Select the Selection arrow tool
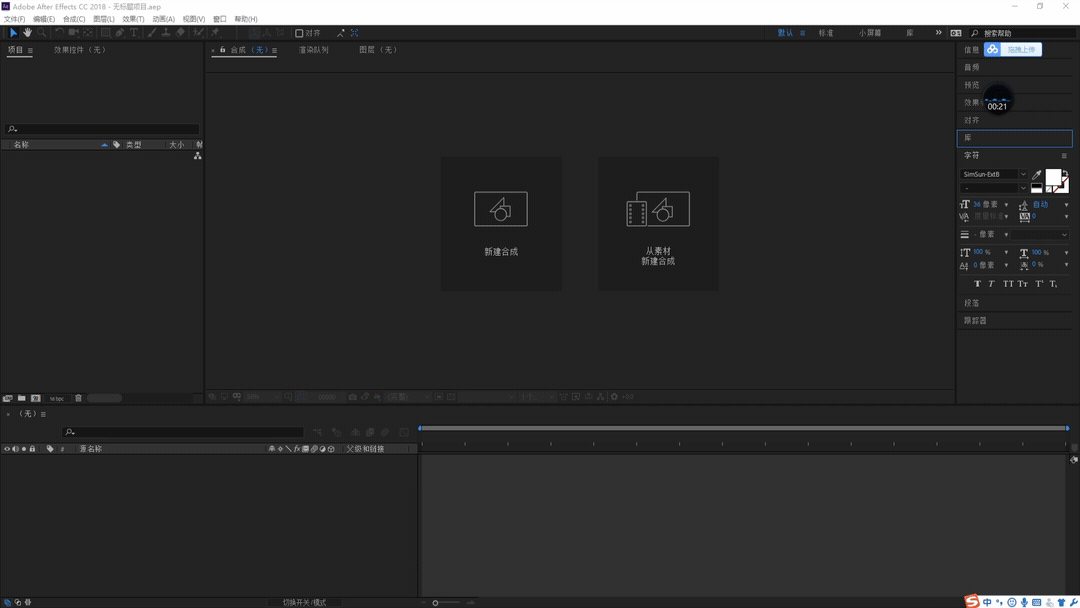Viewport: 1080px width, 608px height. coord(13,33)
